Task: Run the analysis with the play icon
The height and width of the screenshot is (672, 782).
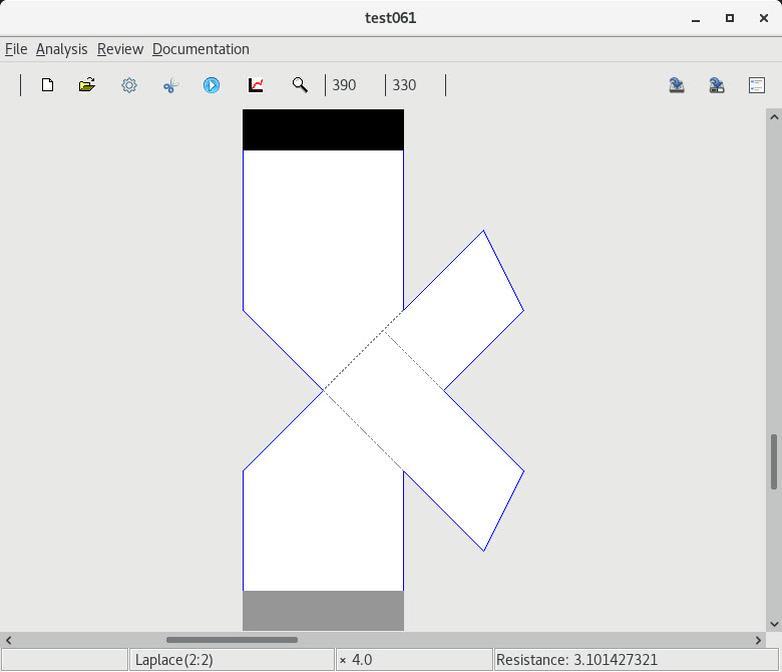Action: [211, 85]
